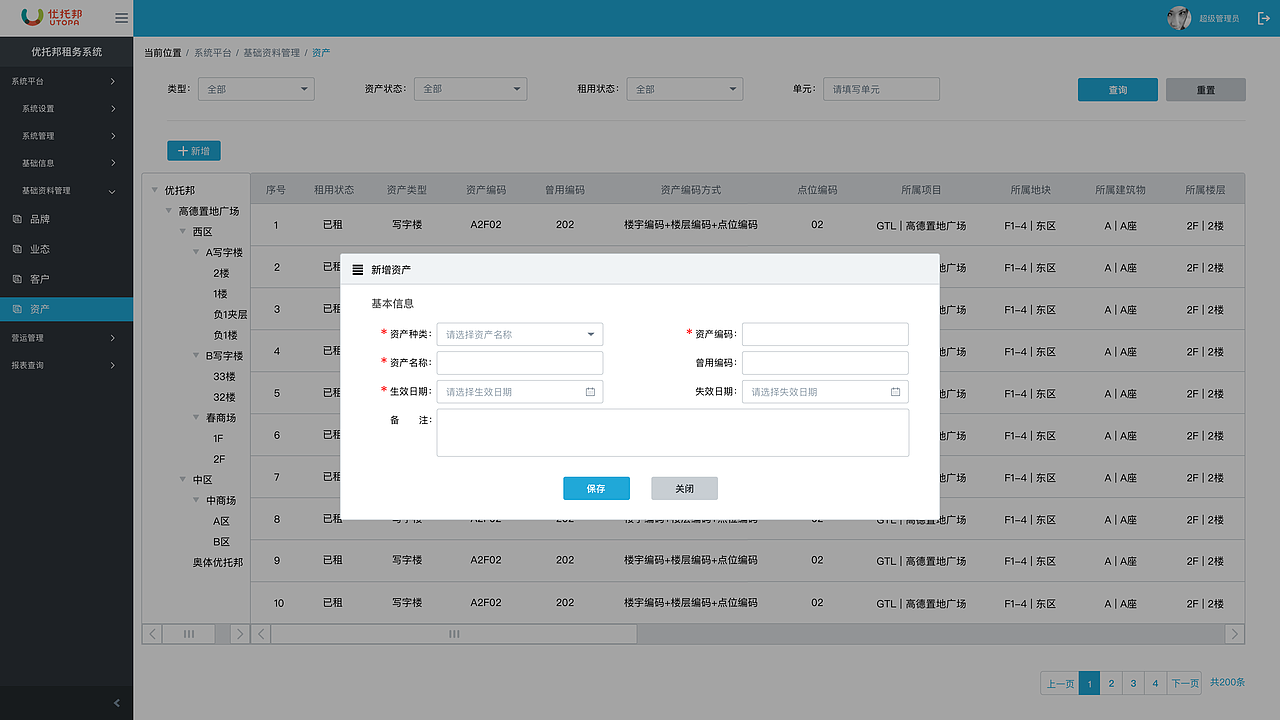Click the logout icon at top right
Viewport: 1280px width, 720px height.
pos(1263,18)
